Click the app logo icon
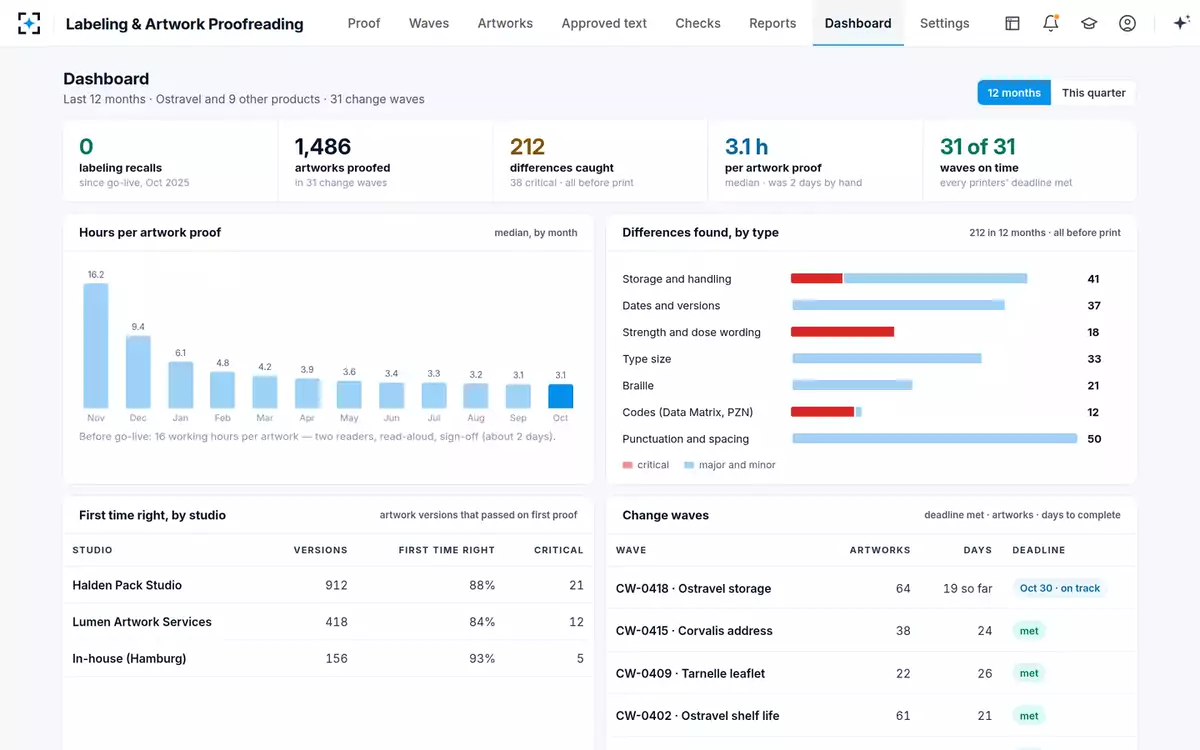The image size is (1200, 750). tap(29, 23)
